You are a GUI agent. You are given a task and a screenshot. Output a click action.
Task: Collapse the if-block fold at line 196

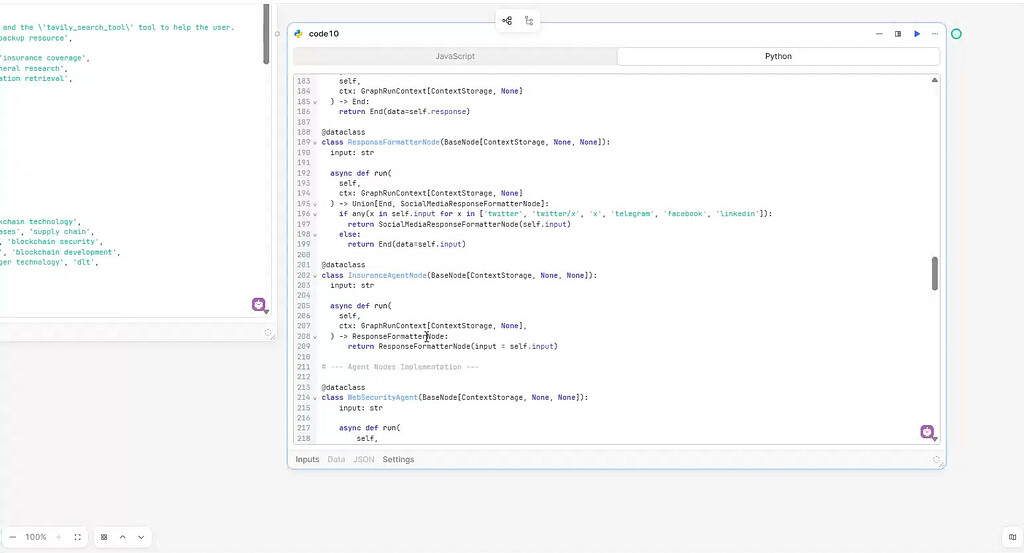pyautogui.click(x=315, y=214)
